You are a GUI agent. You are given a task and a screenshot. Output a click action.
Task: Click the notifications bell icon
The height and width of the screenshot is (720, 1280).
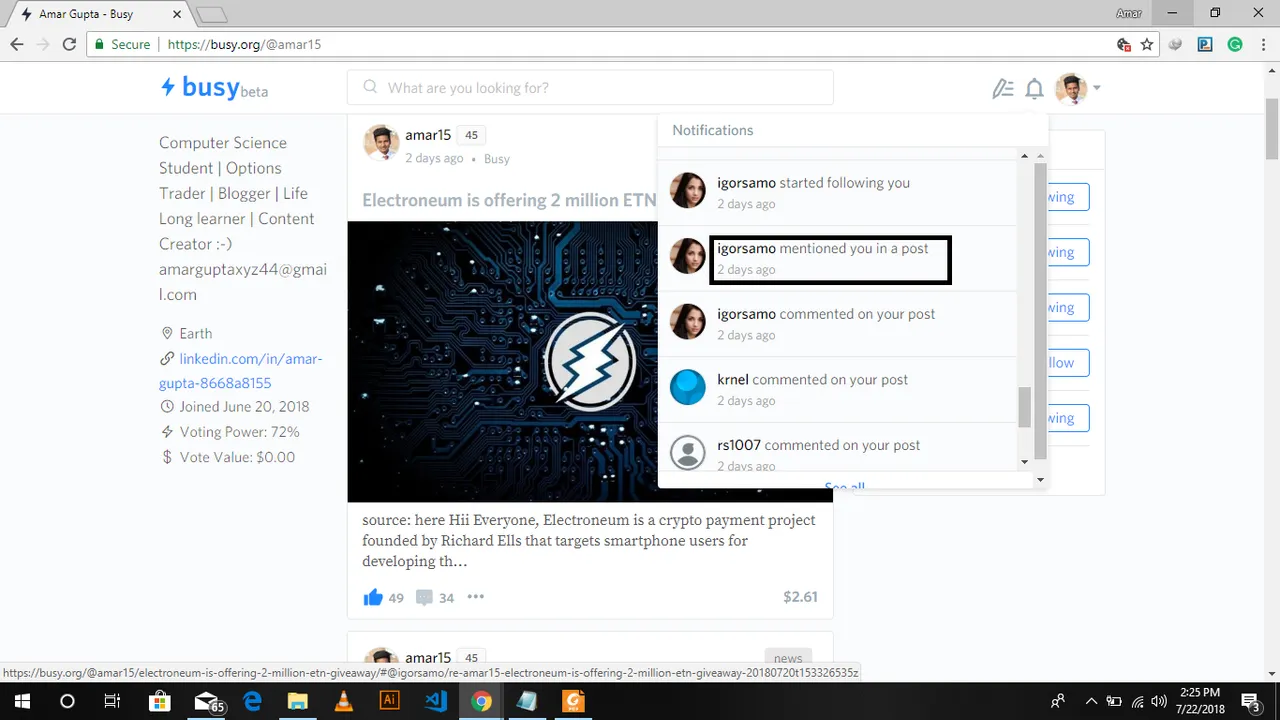click(x=1035, y=89)
